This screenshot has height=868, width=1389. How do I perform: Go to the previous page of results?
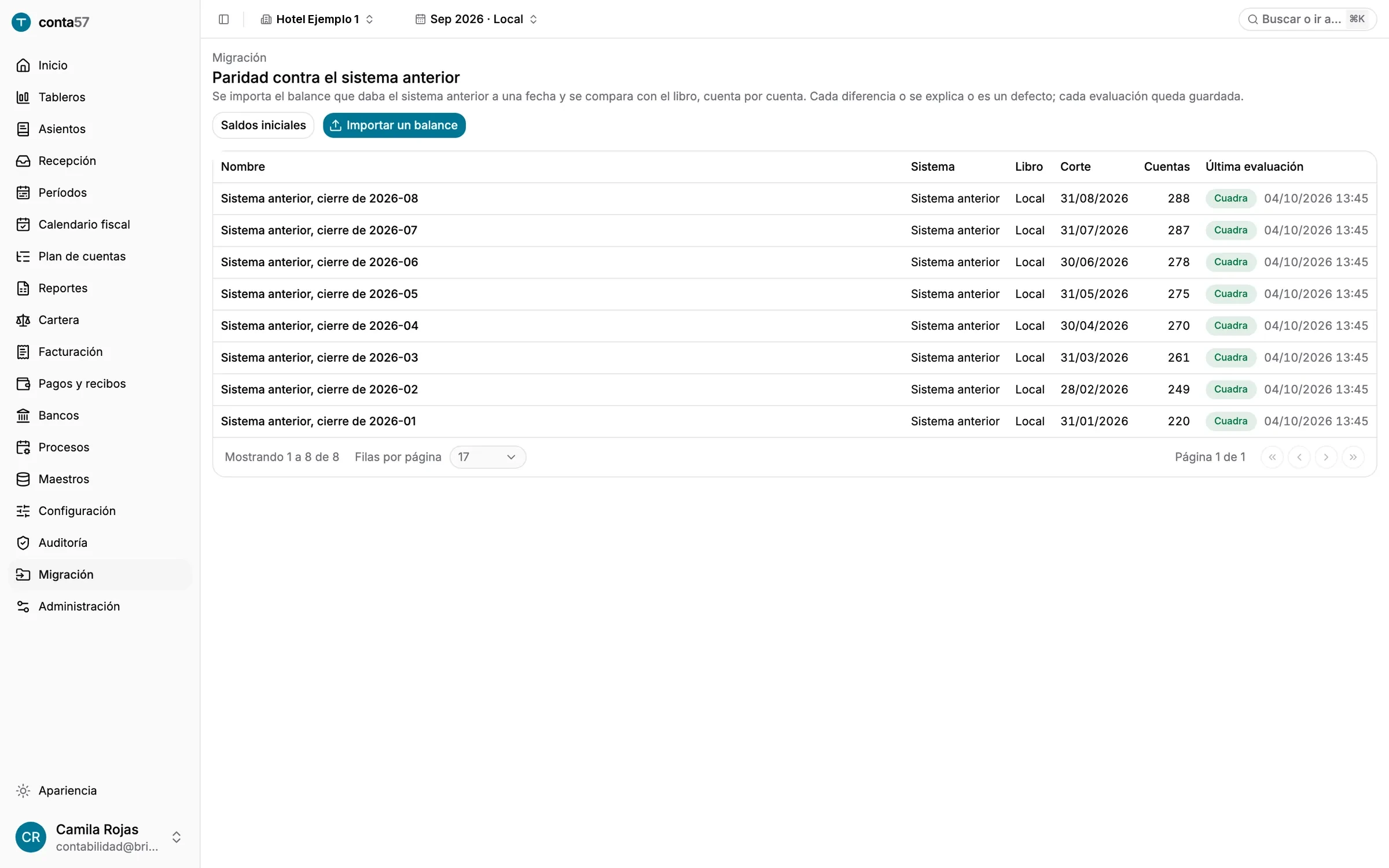coord(1299,457)
